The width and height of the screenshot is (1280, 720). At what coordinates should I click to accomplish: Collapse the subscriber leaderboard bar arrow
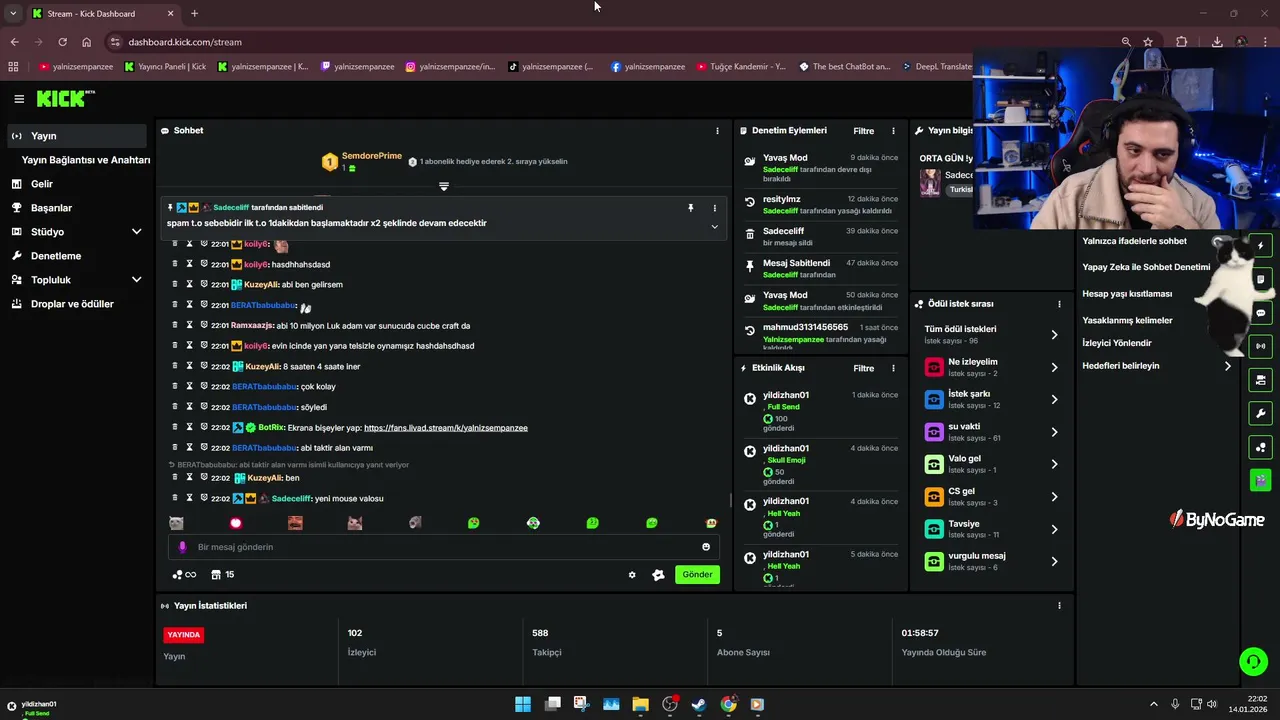click(x=444, y=187)
